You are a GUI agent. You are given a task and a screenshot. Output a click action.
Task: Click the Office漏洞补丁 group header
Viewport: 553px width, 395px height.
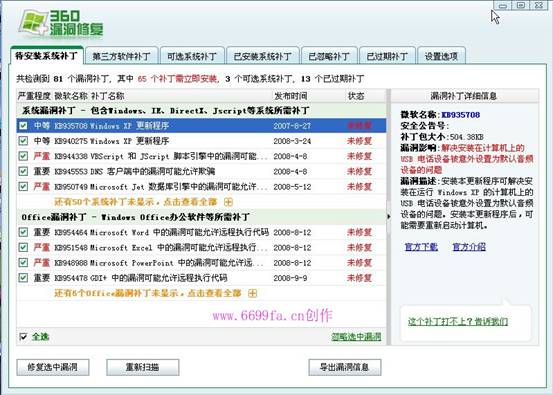(x=201, y=217)
